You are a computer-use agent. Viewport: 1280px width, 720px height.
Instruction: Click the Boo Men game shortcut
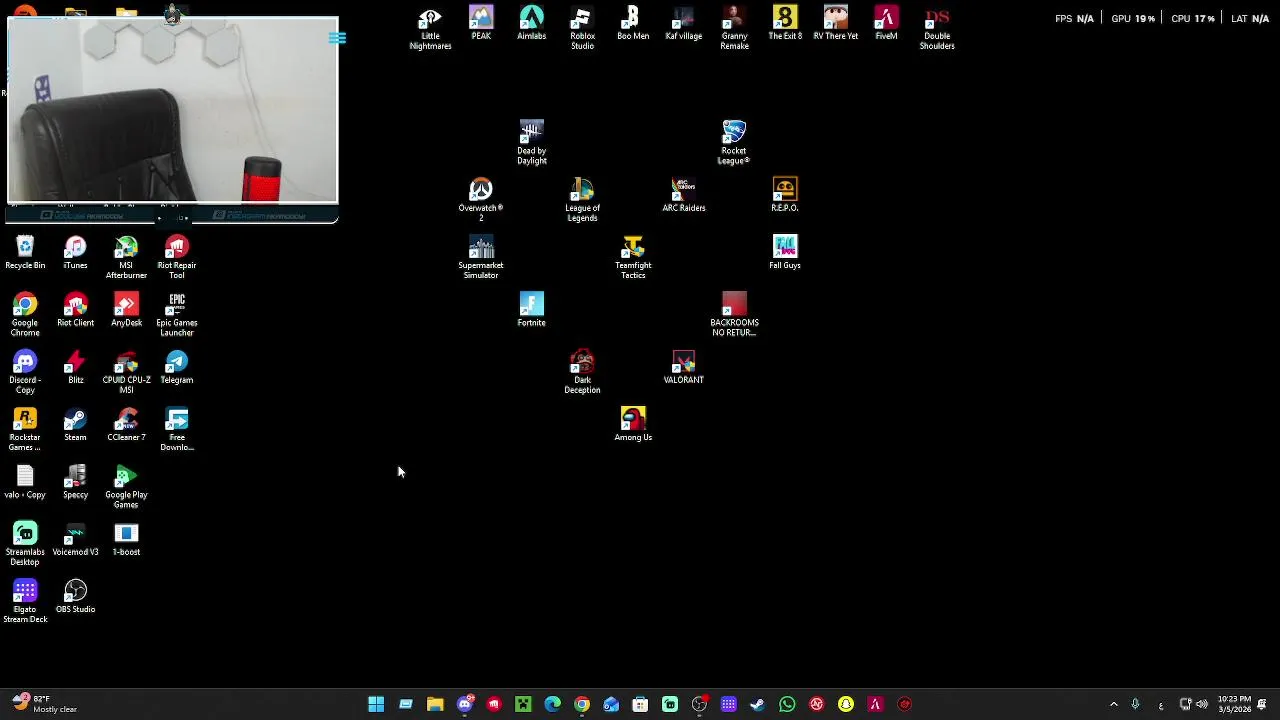point(633,24)
